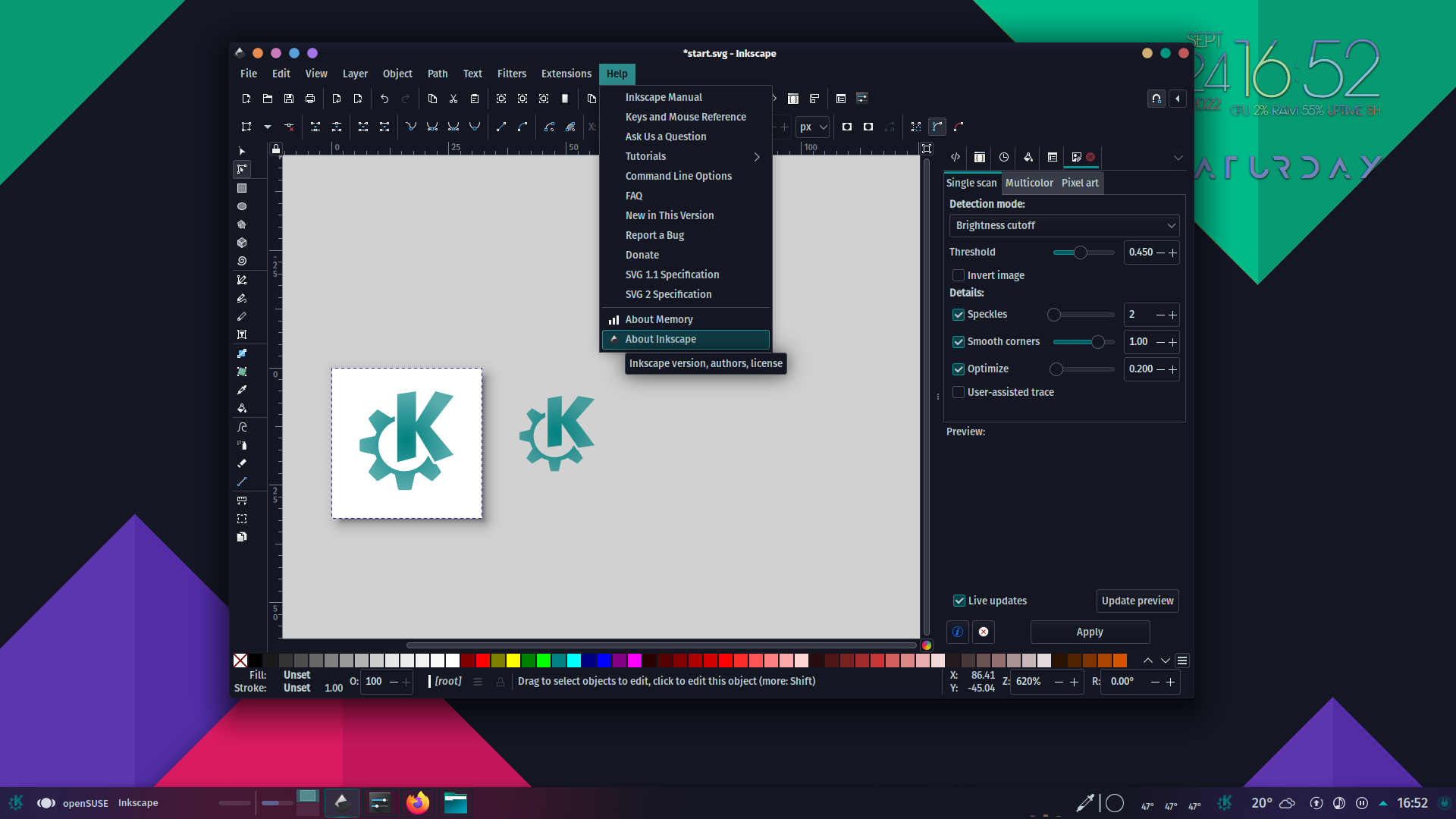Pick the cyan swatch in the palette
The height and width of the screenshot is (819, 1456).
[574, 661]
